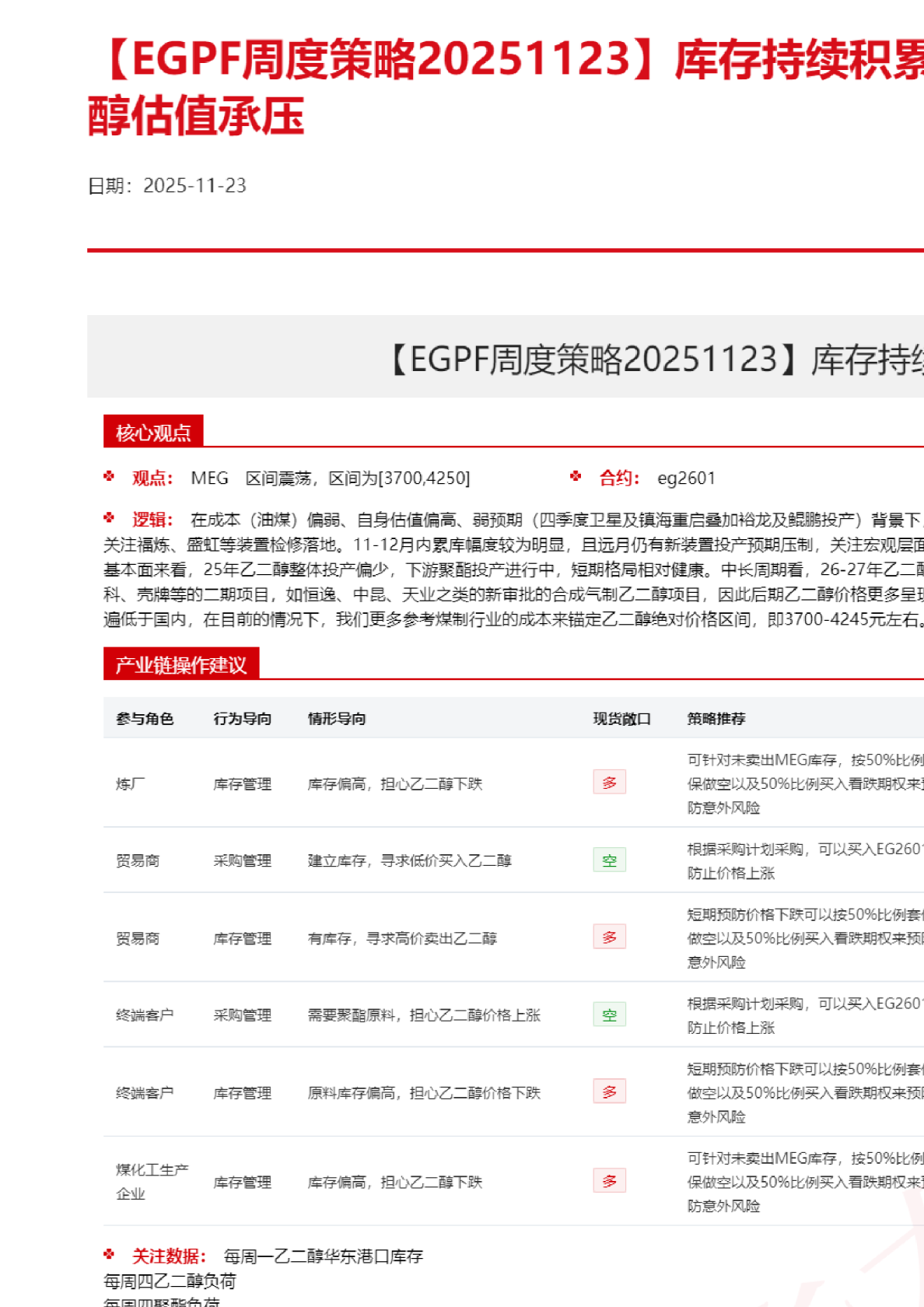Click the 多 badge in 终端客户 库存管理 row
Screen dimensions: 924x1307
609,1092
